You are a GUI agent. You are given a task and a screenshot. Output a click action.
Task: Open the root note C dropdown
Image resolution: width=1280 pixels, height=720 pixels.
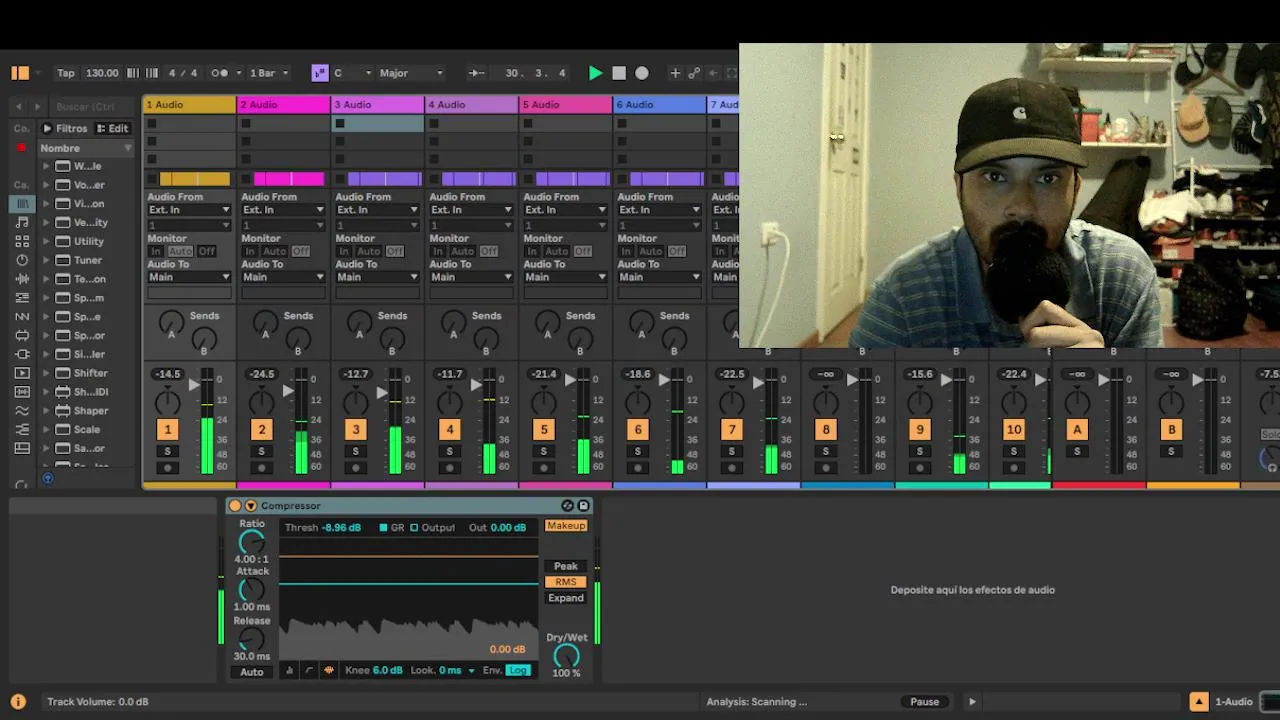353,73
